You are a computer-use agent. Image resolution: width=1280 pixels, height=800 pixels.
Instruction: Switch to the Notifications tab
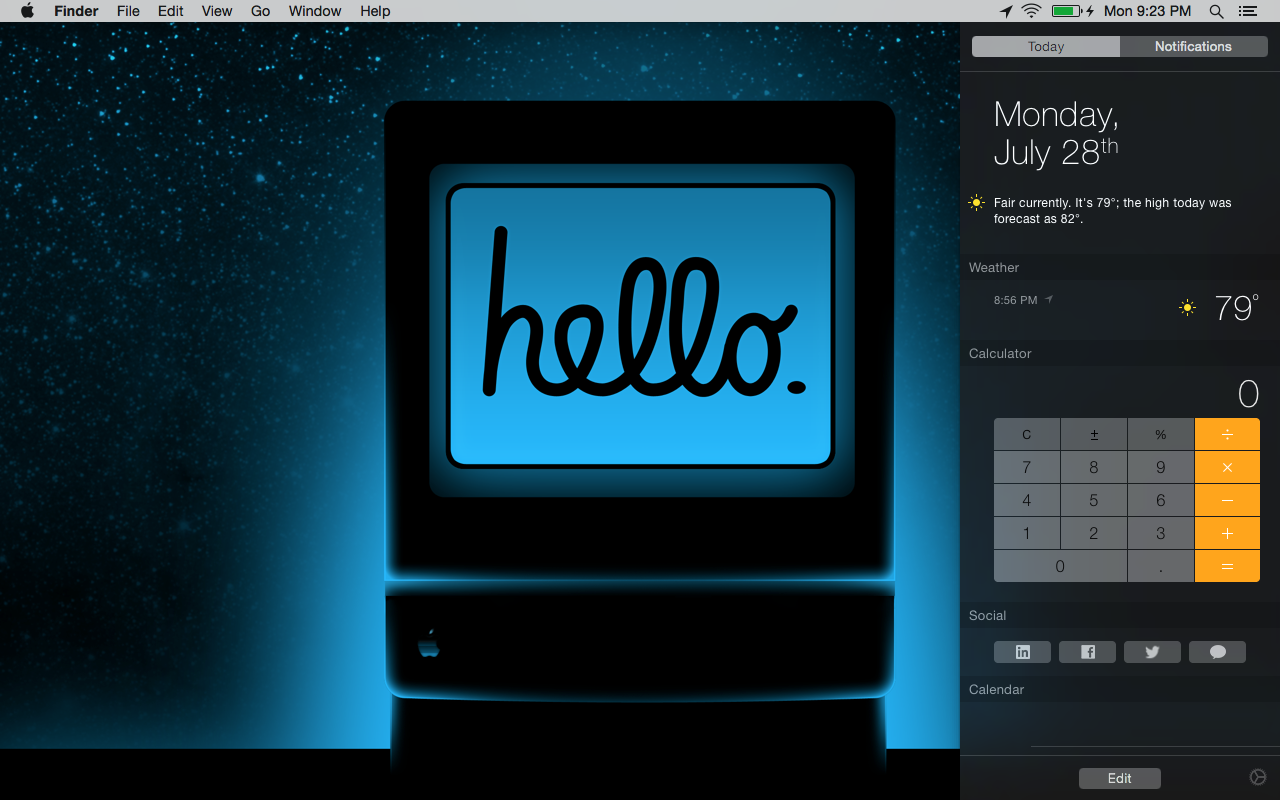(1193, 46)
